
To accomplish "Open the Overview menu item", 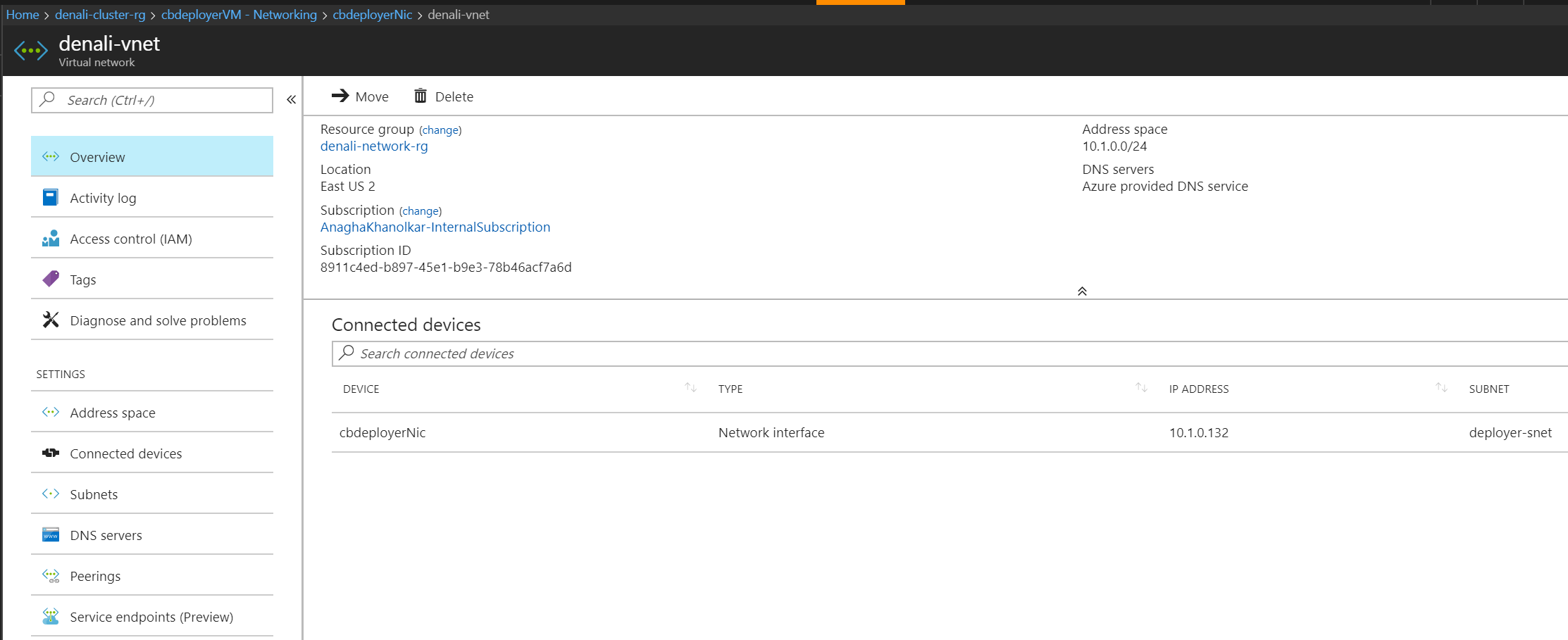I will click(x=152, y=156).
